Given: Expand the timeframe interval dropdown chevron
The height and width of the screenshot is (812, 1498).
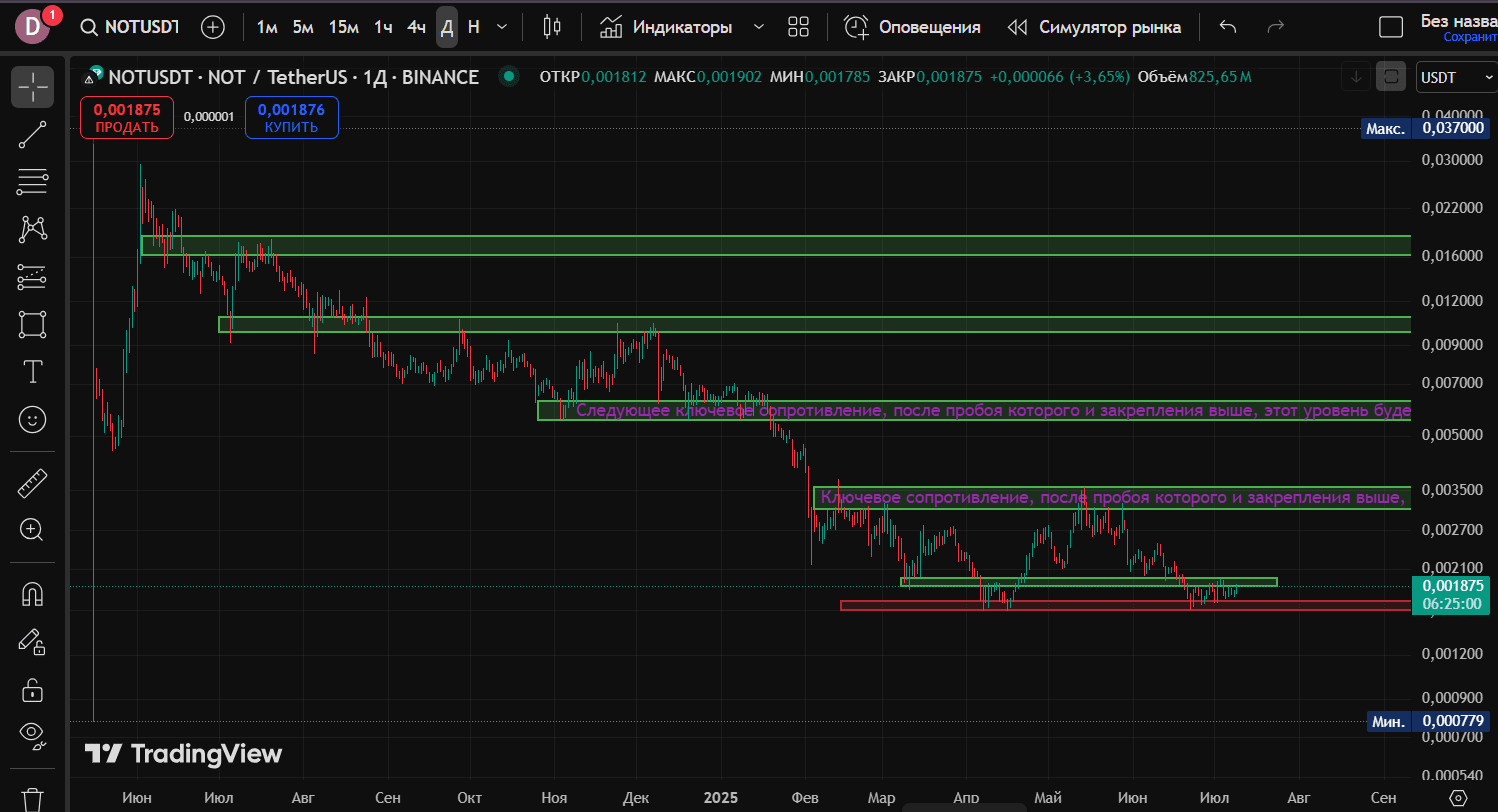Looking at the screenshot, I should pyautogui.click(x=502, y=27).
